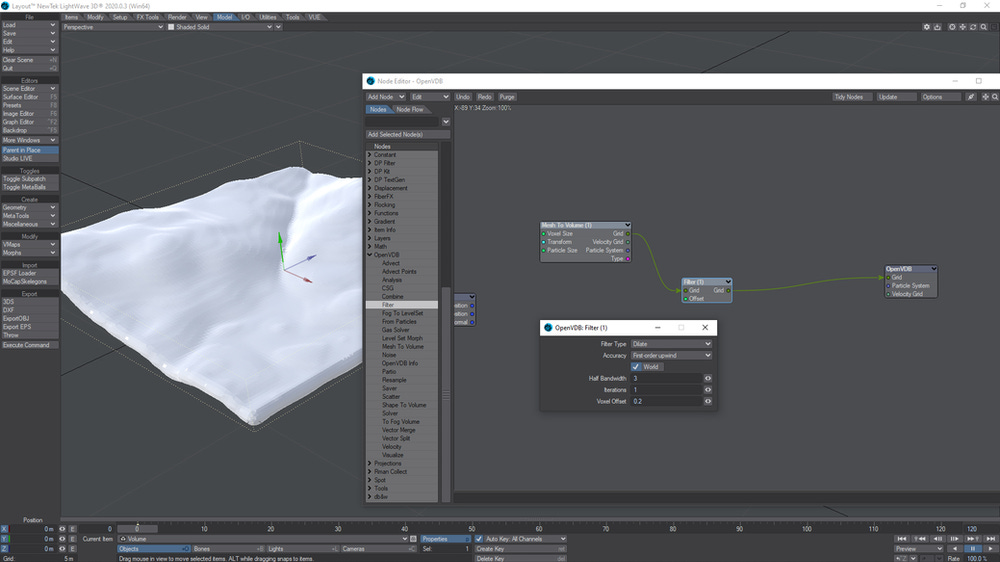1000x562 pixels.
Task: Open Auto Key All Channels dropdown
Action: pos(525,539)
